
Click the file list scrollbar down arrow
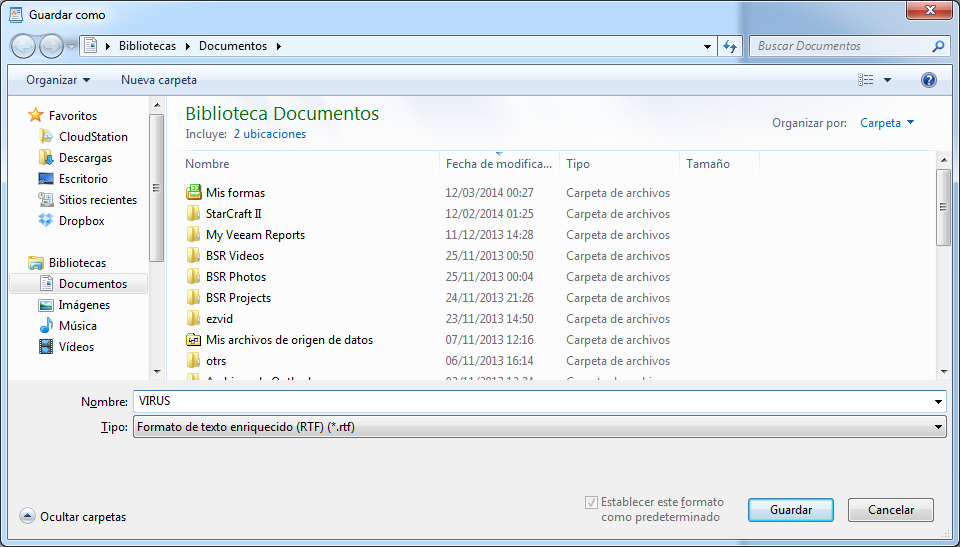click(943, 371)
